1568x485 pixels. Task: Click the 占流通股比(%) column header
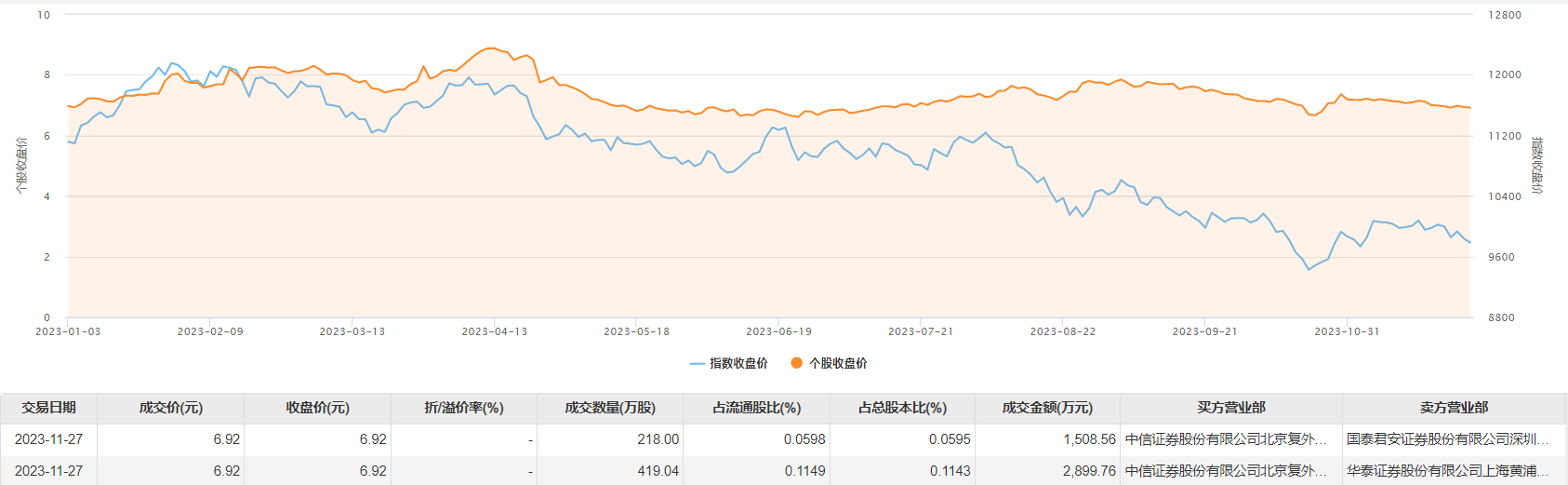coord(756,408)
